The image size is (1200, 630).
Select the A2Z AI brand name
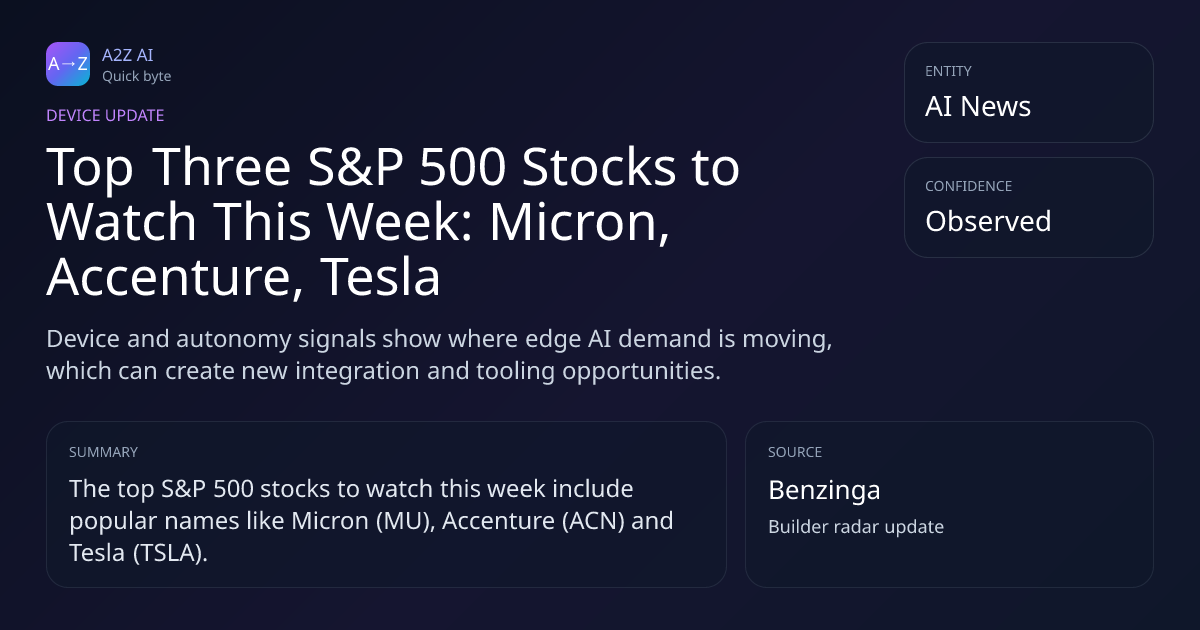point(127,55)
